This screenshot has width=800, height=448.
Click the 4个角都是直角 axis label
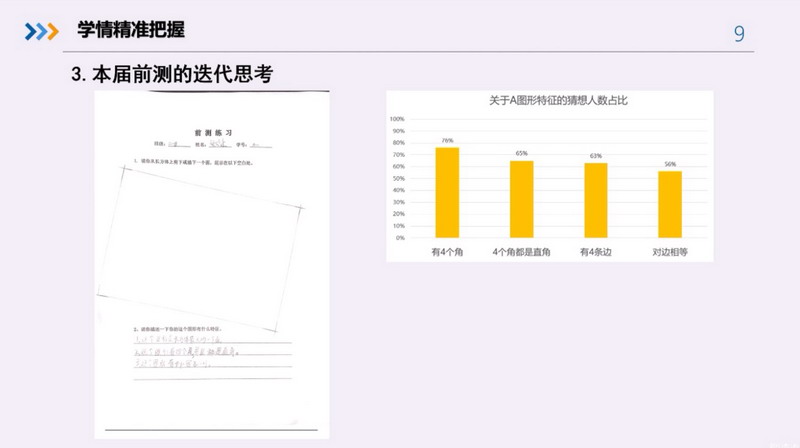tap(522, 251)
